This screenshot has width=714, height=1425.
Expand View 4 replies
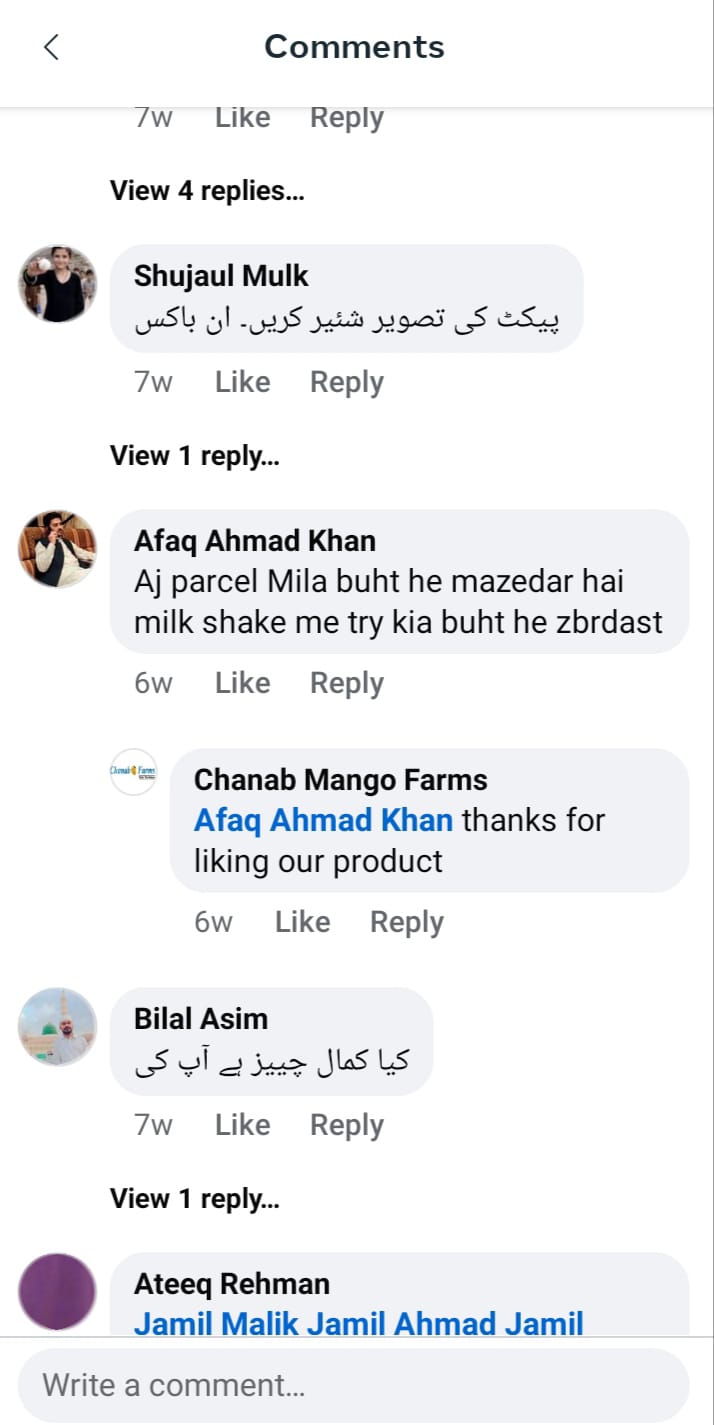point(207,191)
